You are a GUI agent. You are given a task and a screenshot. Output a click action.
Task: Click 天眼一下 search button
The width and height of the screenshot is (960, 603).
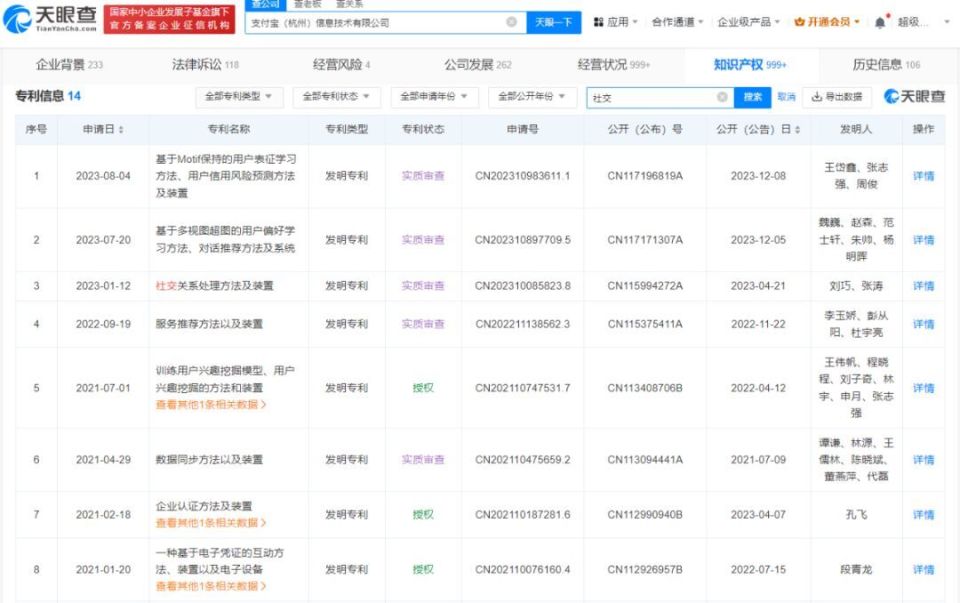[553, 23]
